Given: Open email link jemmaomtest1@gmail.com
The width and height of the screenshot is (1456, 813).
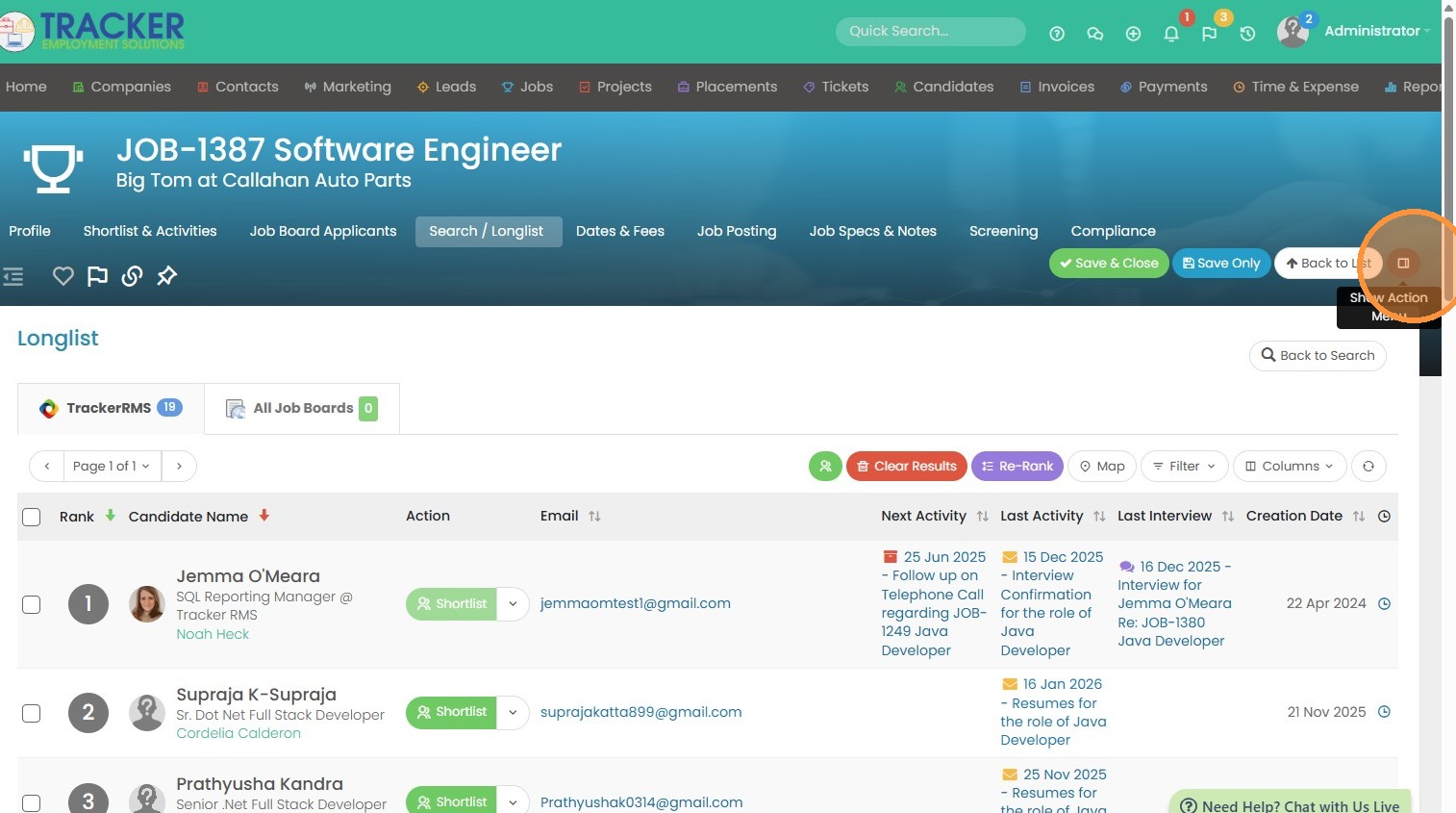Looking at the screenshot, I should (x=635, y=603).
